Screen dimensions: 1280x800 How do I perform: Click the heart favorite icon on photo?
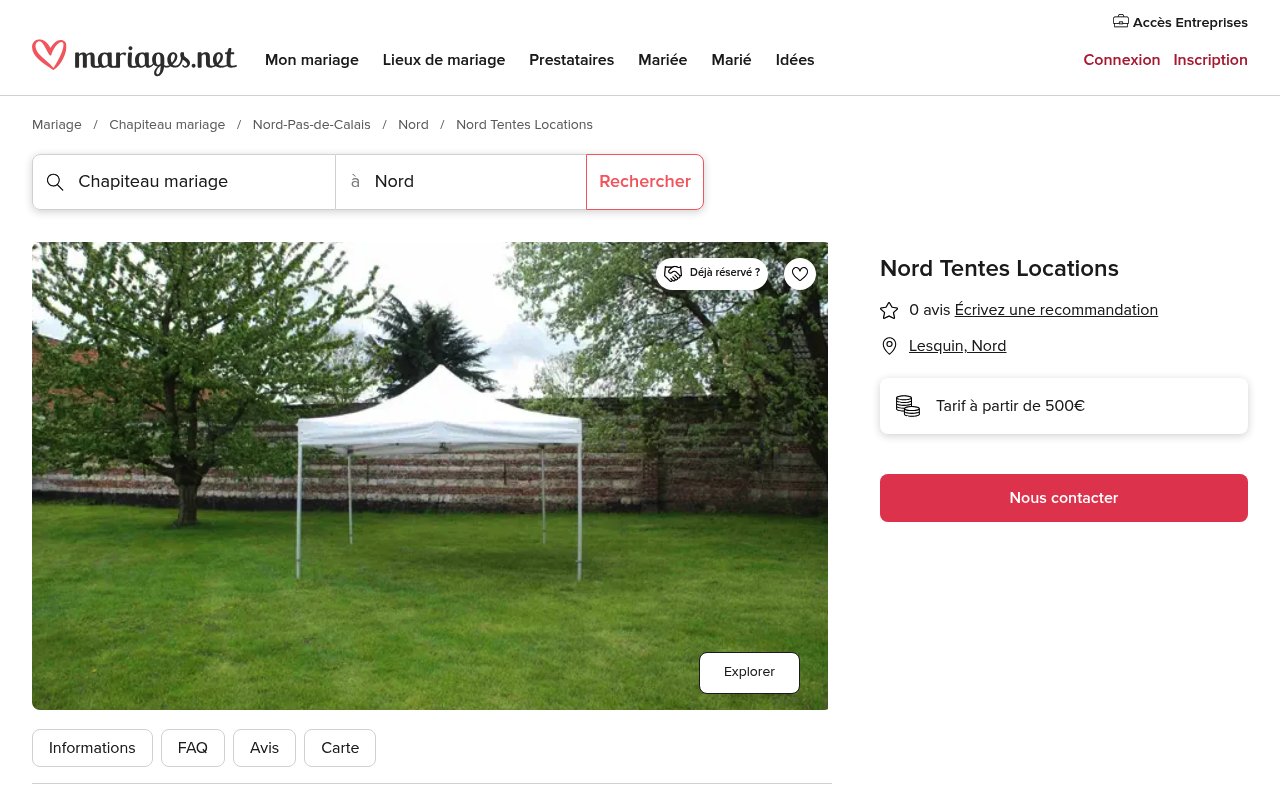pos(800,274)
